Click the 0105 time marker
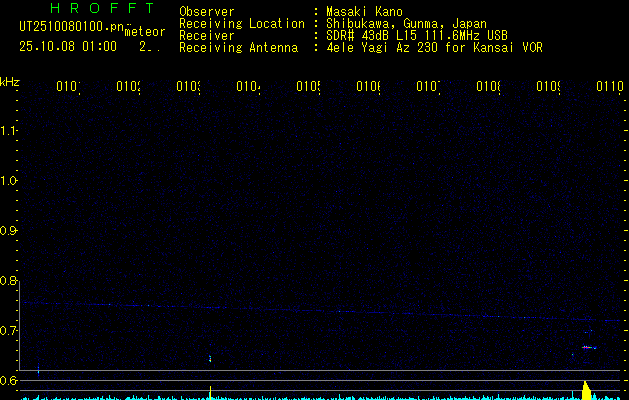This screenshot has height=400, width=629. tap(308, 87)
